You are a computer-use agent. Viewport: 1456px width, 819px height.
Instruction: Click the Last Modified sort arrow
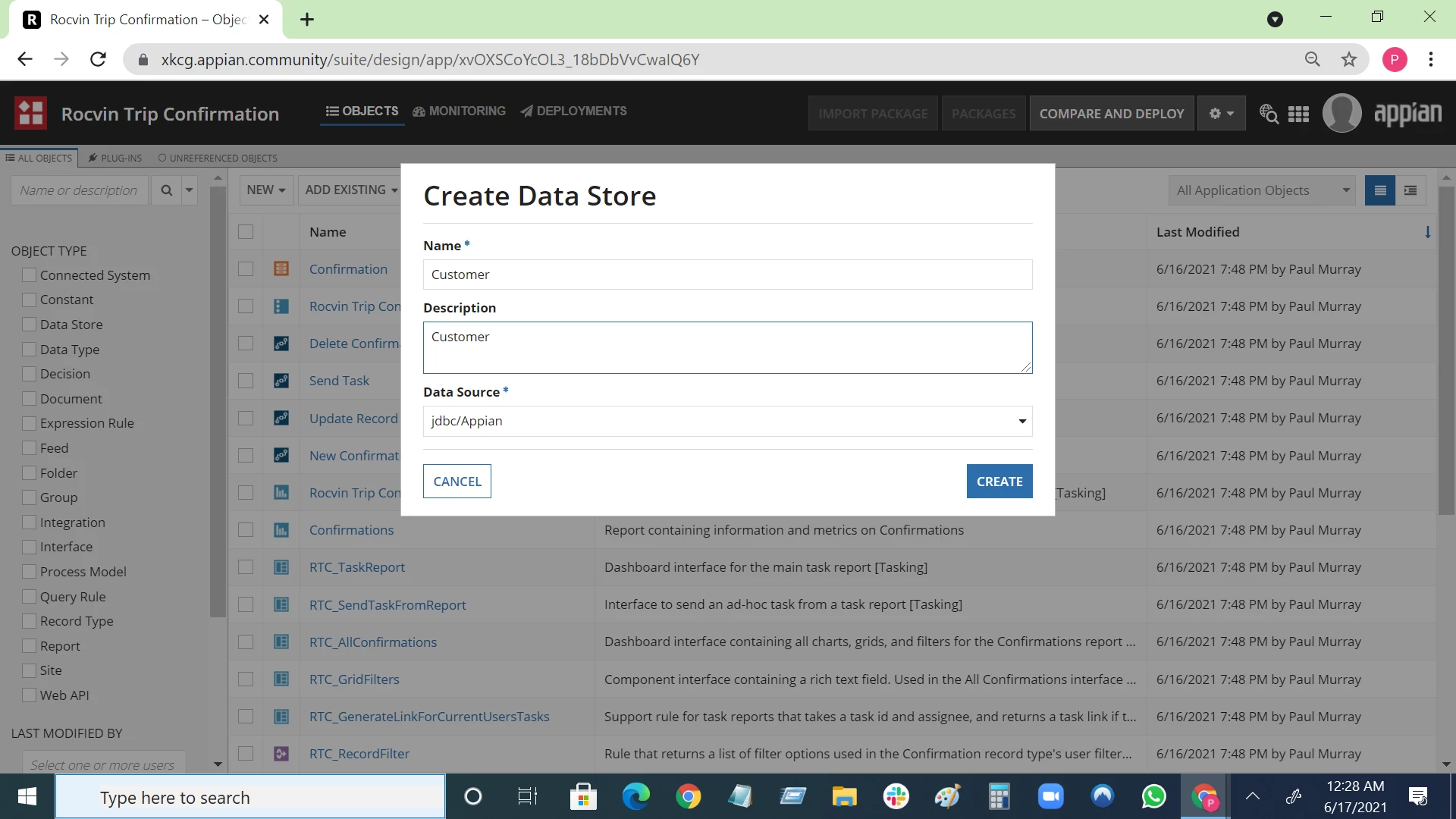click(x=1428, y=232)
